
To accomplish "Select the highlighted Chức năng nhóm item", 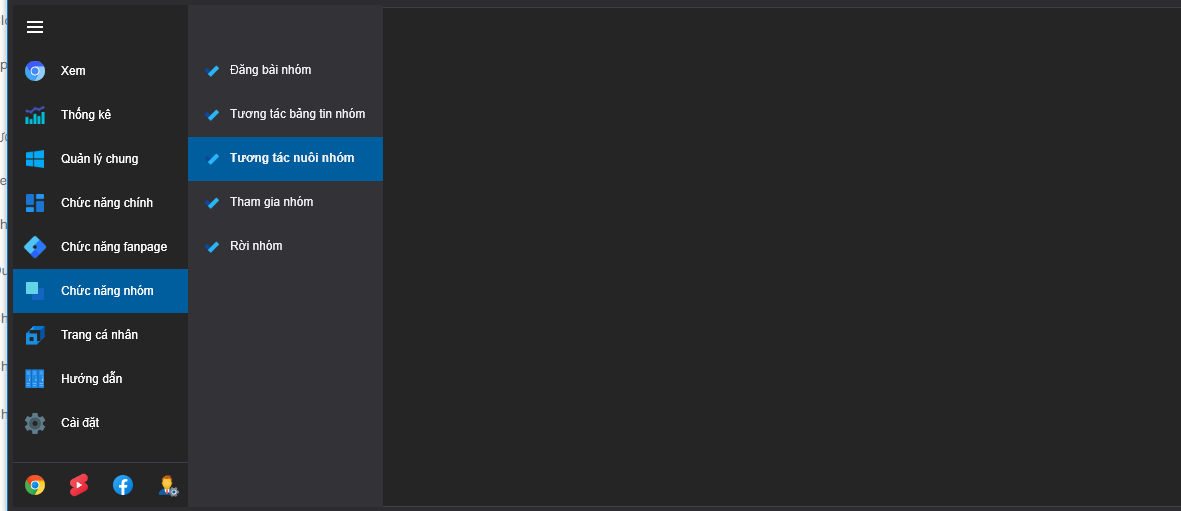I will (107, 291).
